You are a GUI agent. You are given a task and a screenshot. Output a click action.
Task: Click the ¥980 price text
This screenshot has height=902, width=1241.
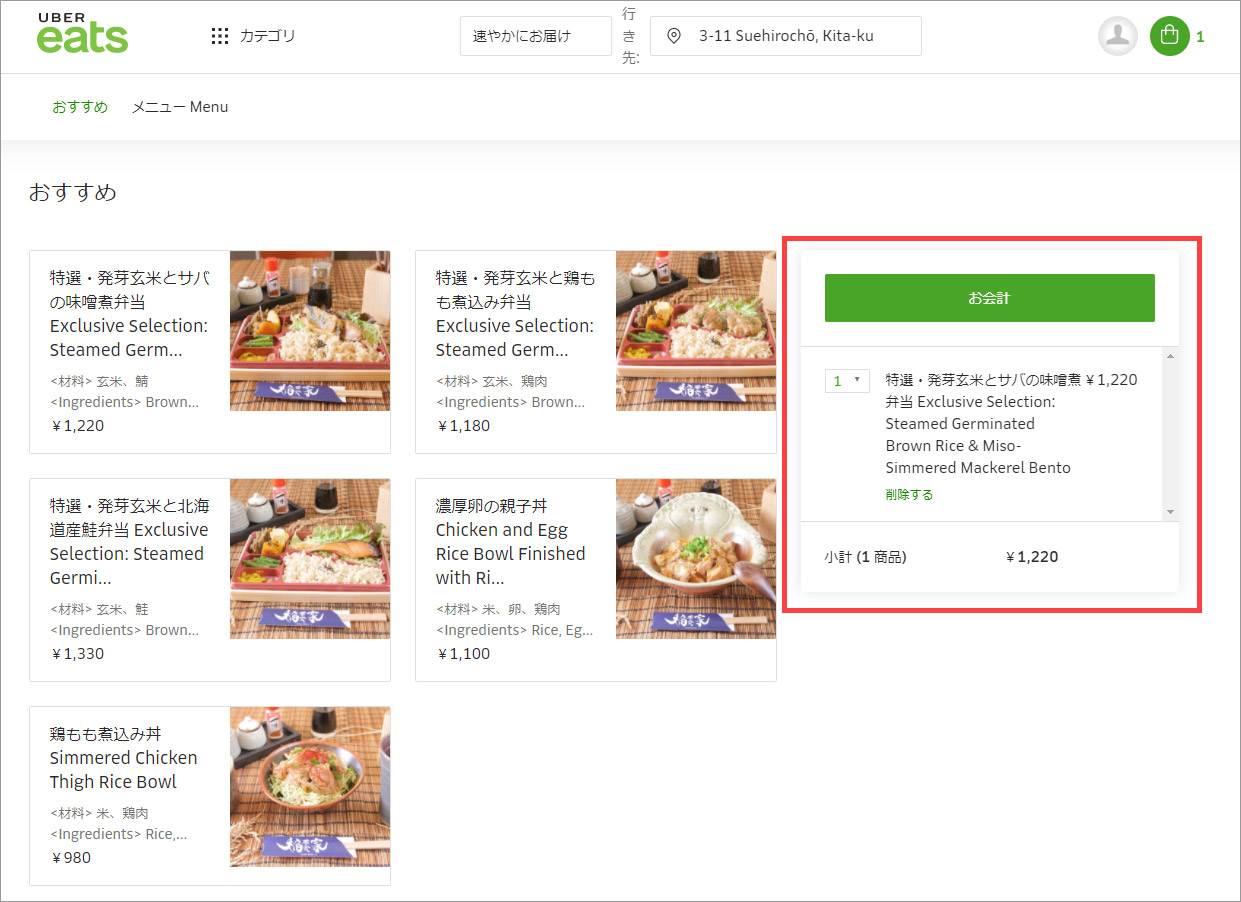[x=71, y=858]
